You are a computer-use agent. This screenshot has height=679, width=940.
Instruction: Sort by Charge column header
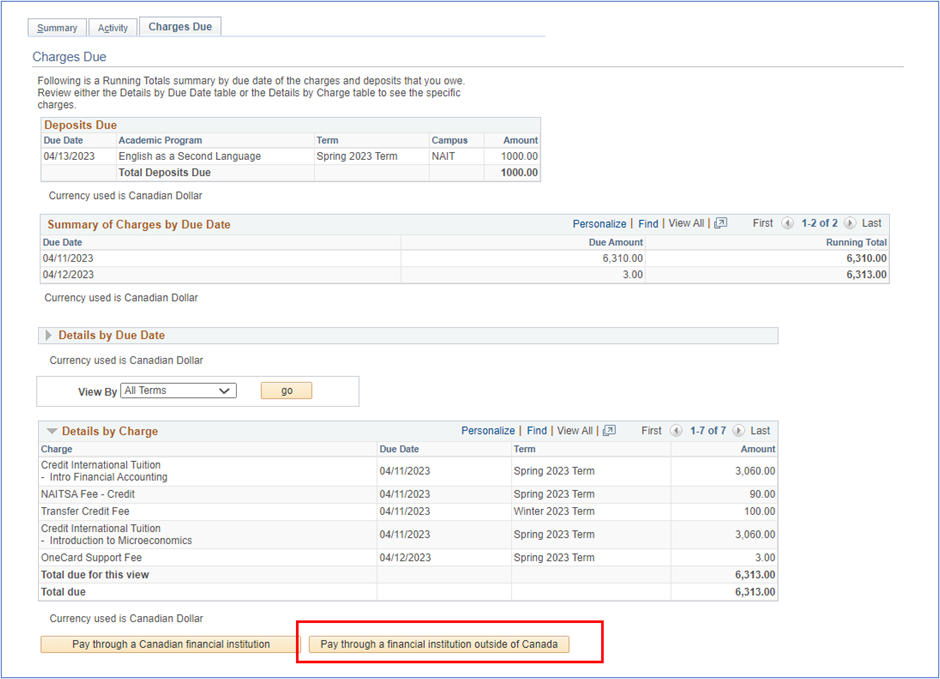click(56, 449)
